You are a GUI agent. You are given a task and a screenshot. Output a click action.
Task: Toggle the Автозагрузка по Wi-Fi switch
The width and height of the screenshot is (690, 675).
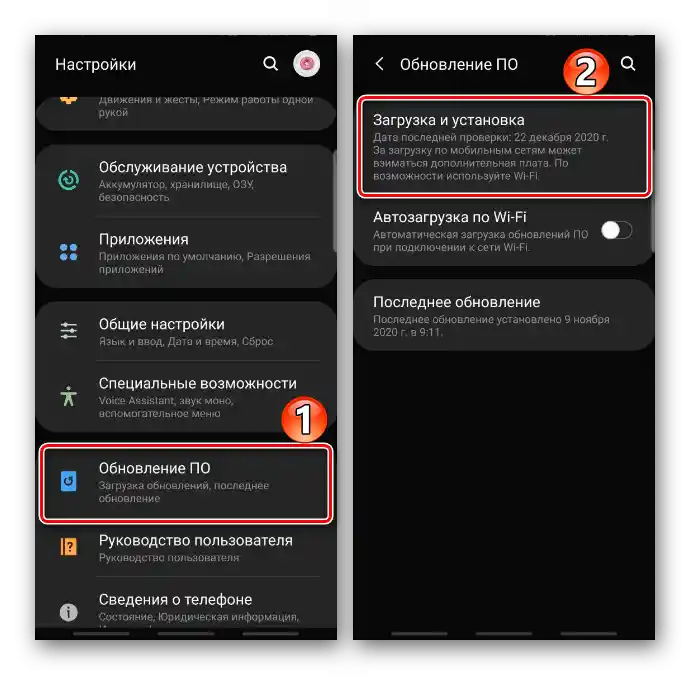point(617,230)
